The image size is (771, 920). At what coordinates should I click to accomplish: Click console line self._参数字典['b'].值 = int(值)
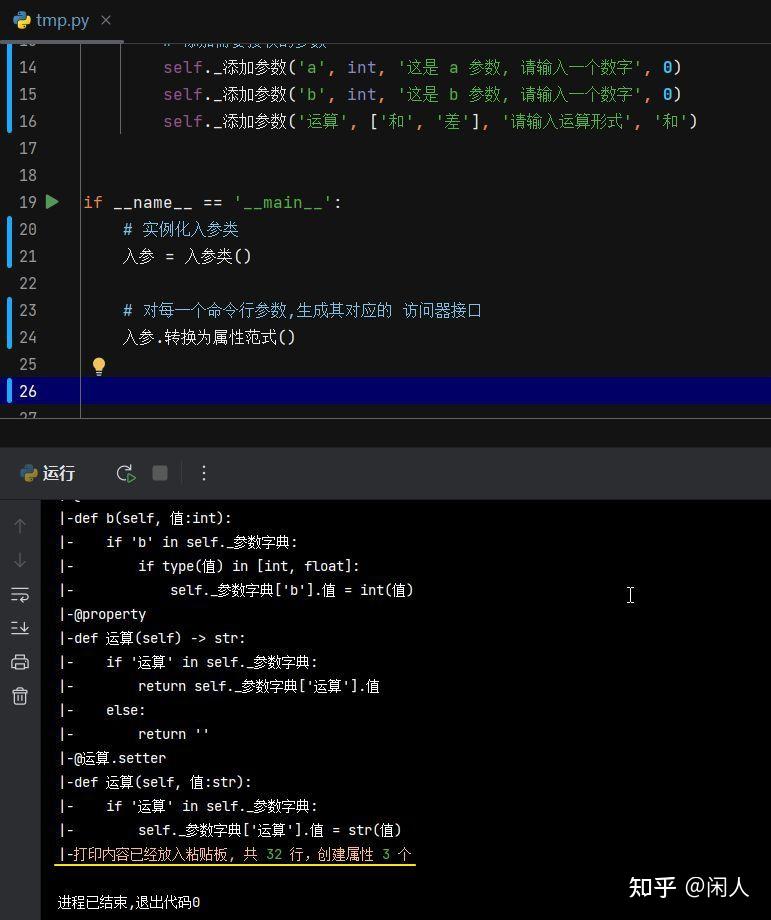[x=292, y=590]
